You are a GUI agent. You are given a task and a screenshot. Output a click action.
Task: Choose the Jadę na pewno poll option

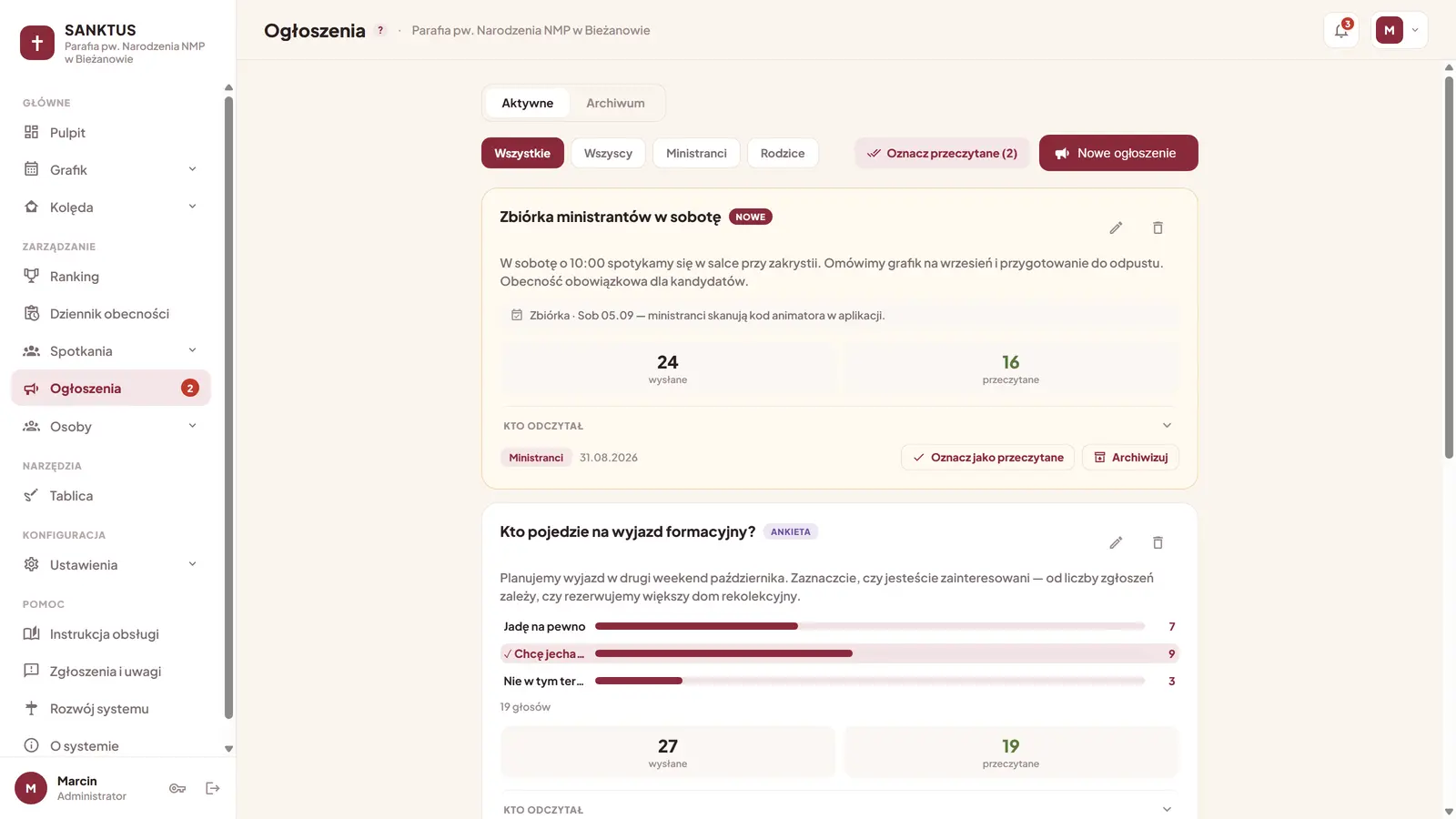[x=839, y=626]
